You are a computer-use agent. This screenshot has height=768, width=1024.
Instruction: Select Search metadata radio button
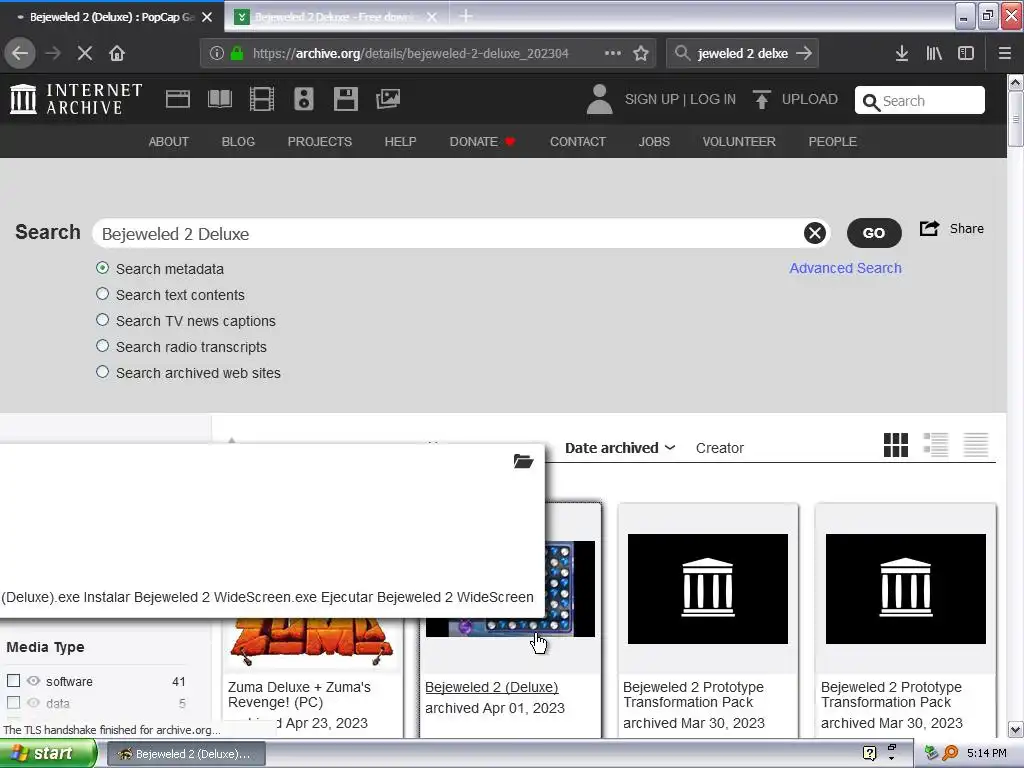pos(103,268)
